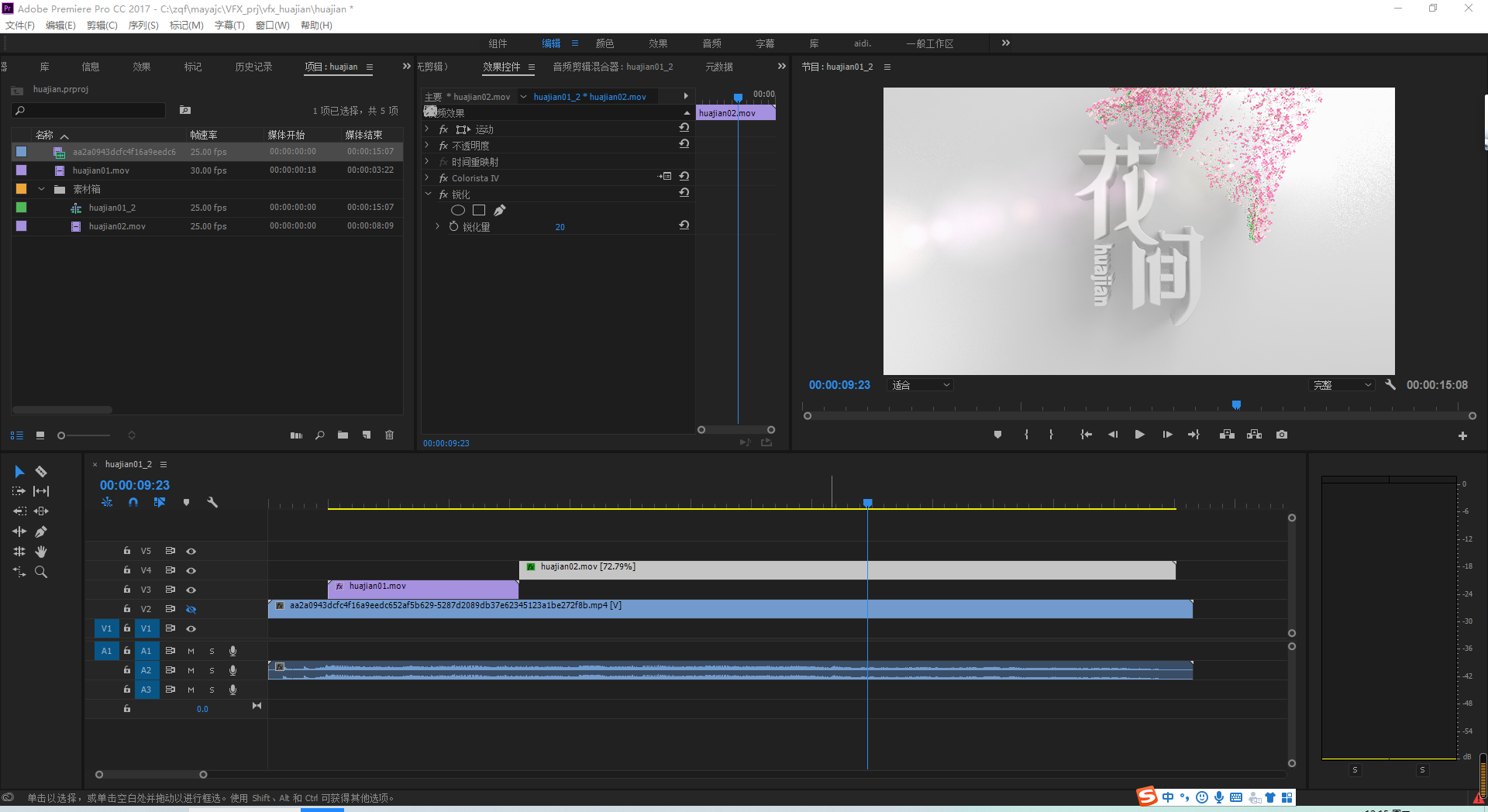Open Program monitor settings wrench
The height and width of the screenshot is (812, 1488).
[x=1390, y=384]
